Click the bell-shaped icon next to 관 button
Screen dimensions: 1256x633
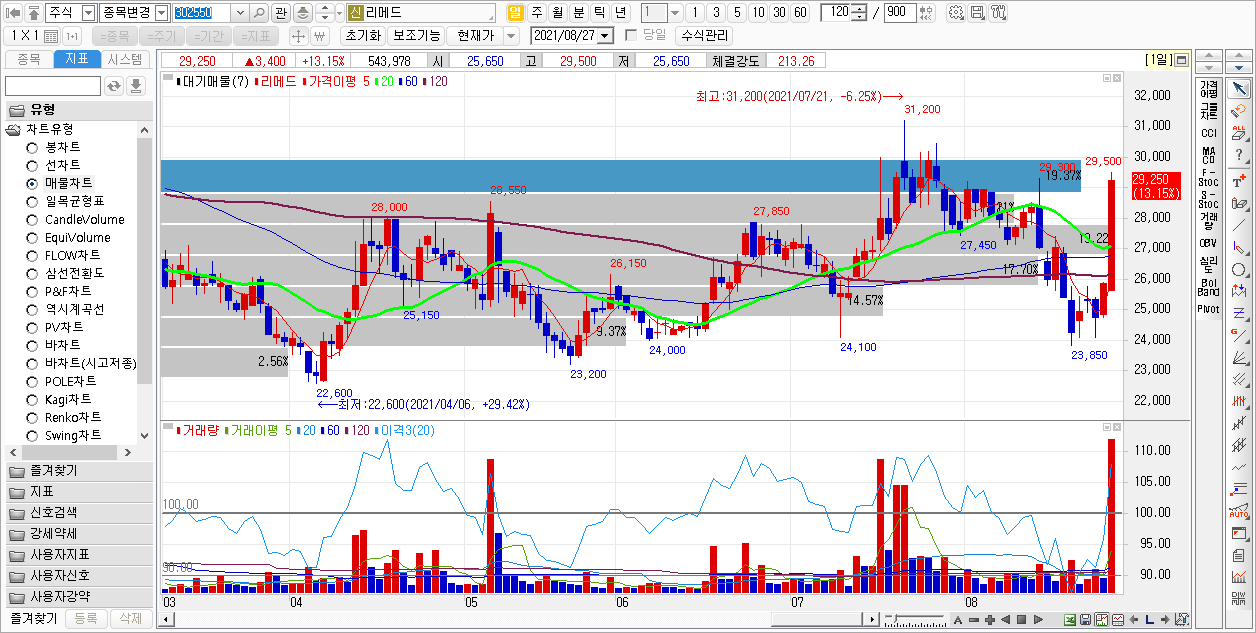coord(302,13)
